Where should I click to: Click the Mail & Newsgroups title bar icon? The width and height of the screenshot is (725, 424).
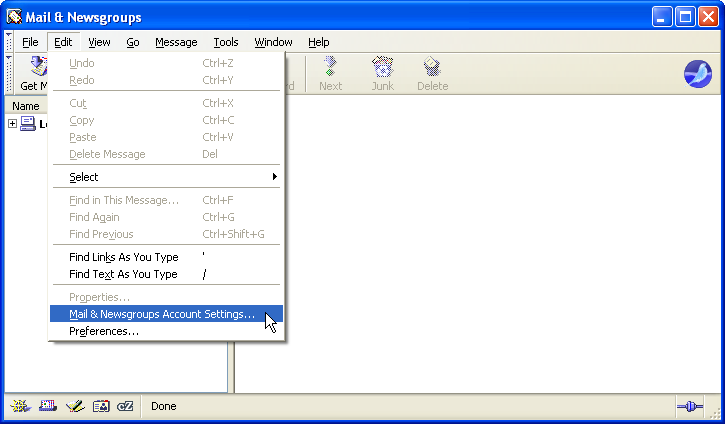tap(14, 17)
